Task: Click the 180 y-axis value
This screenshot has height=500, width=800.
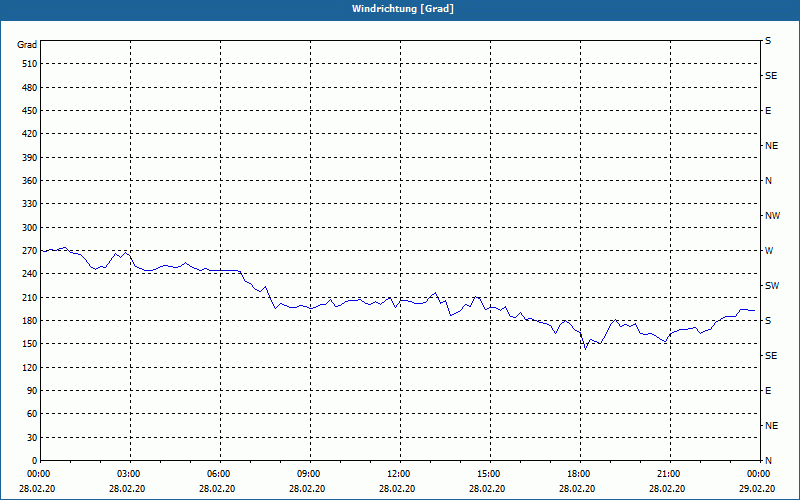Action: click(x=29, y=320)
